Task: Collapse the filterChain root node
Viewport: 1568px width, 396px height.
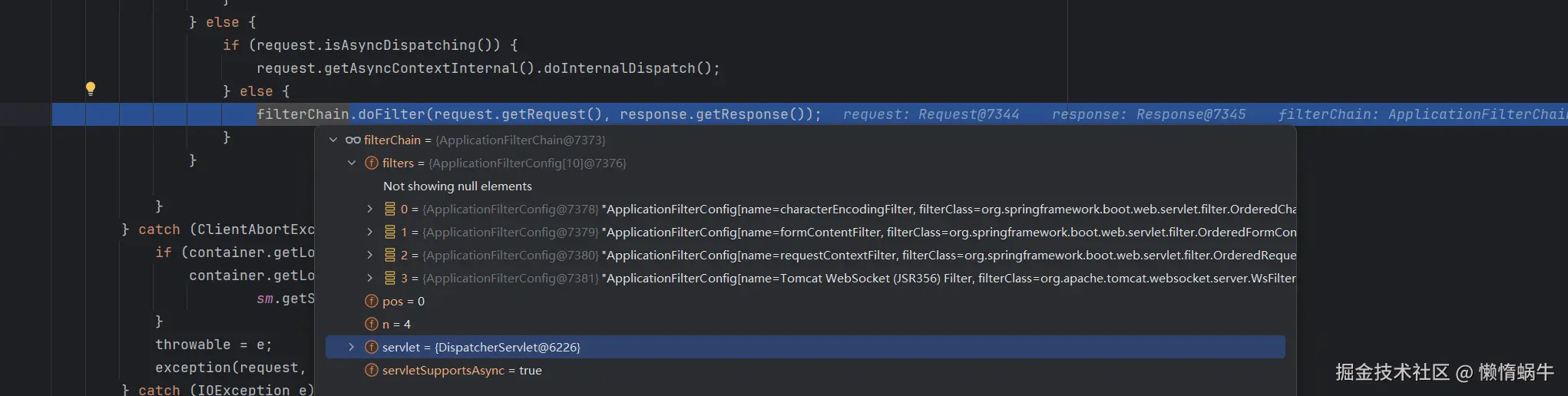Action: coord(333,140)
